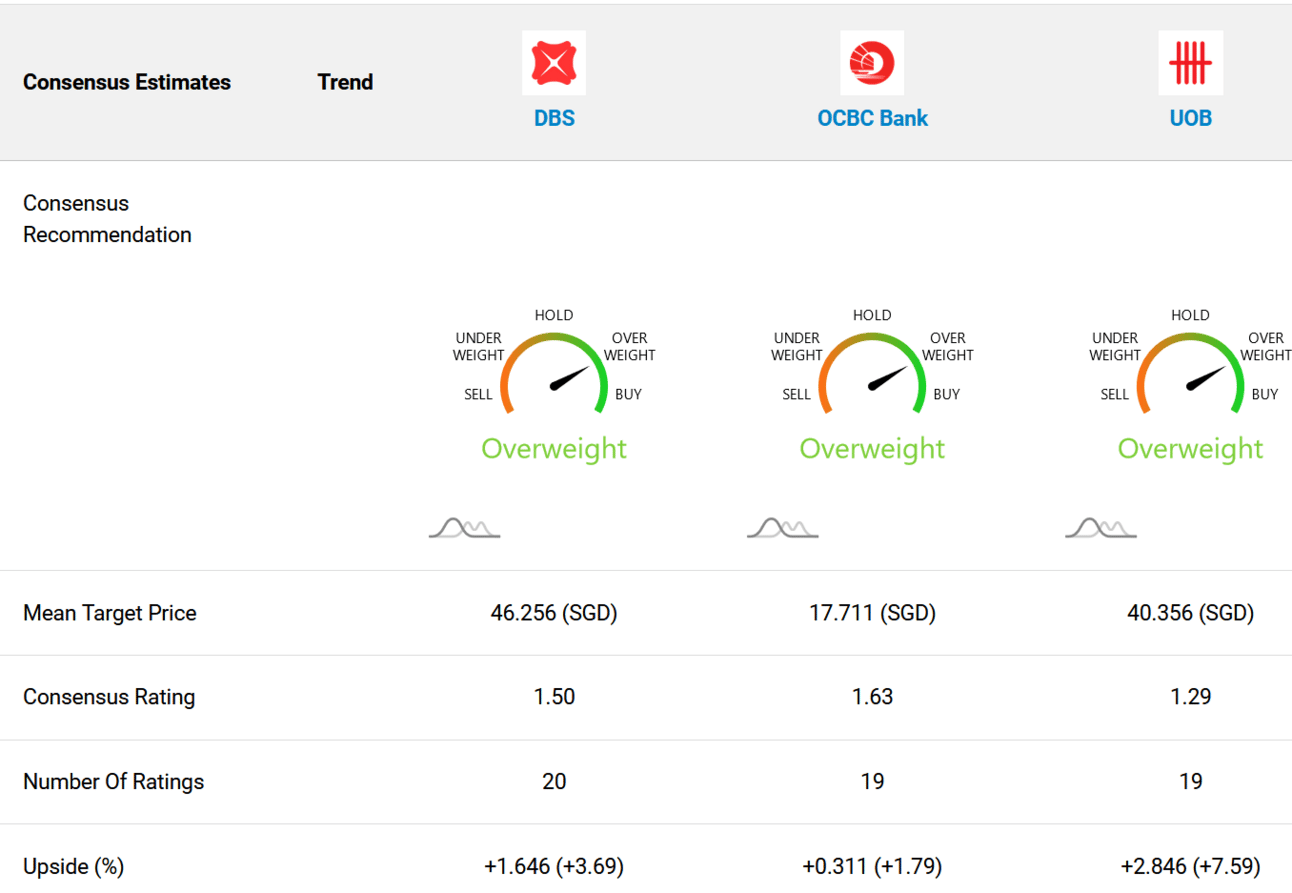Click the Upside (%) row label
This screenshot has height=893, width=1292.
(74, 867)
